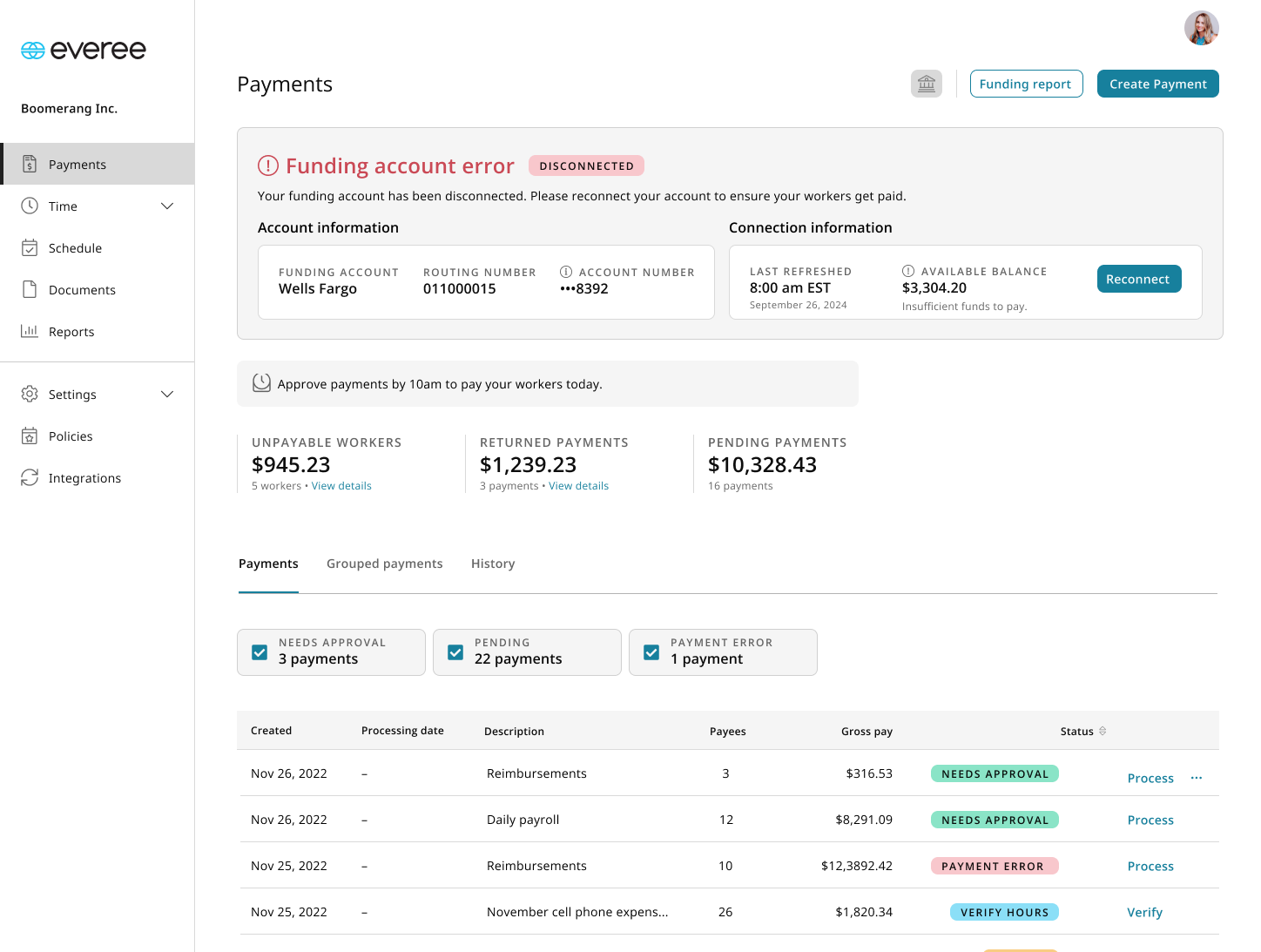Click the Settings gear icon
The width and height of the screenshot is (1261, 952).
pos(30,394)
